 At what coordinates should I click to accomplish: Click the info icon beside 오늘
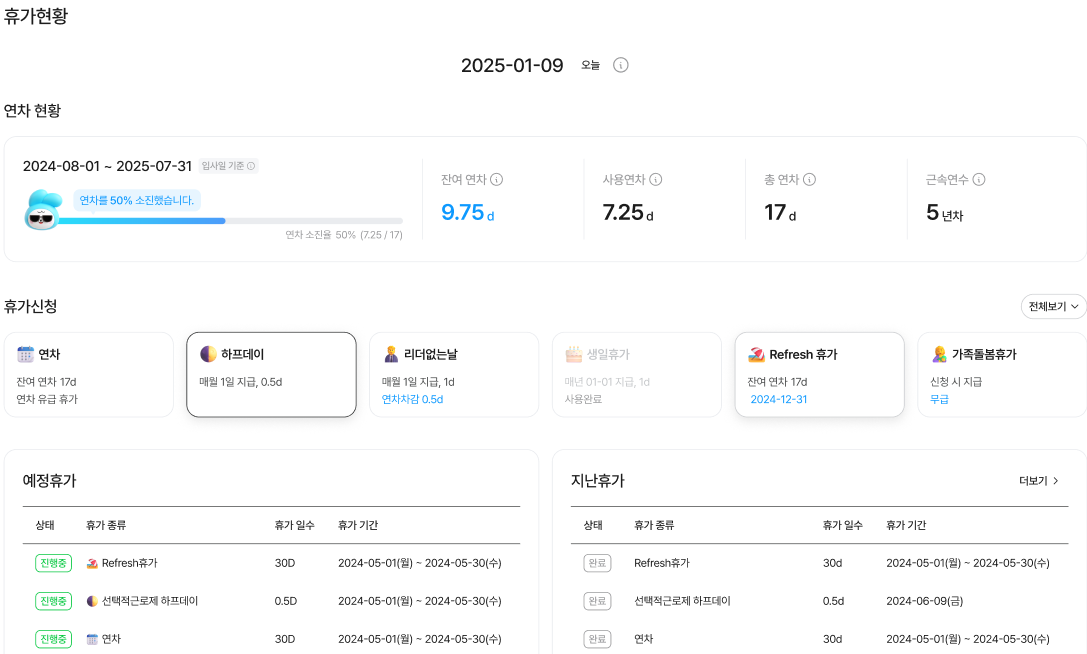(621, 65)
